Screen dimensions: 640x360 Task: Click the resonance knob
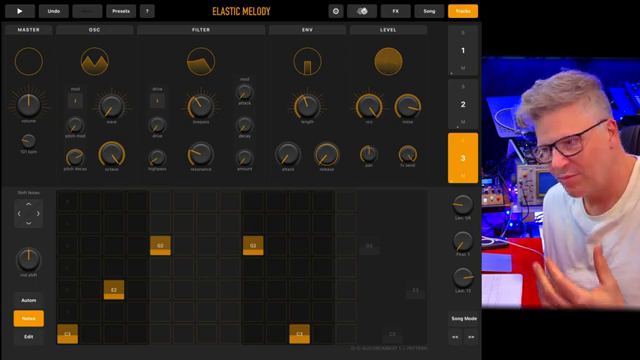pyautogui.click(x=201, y=154)
